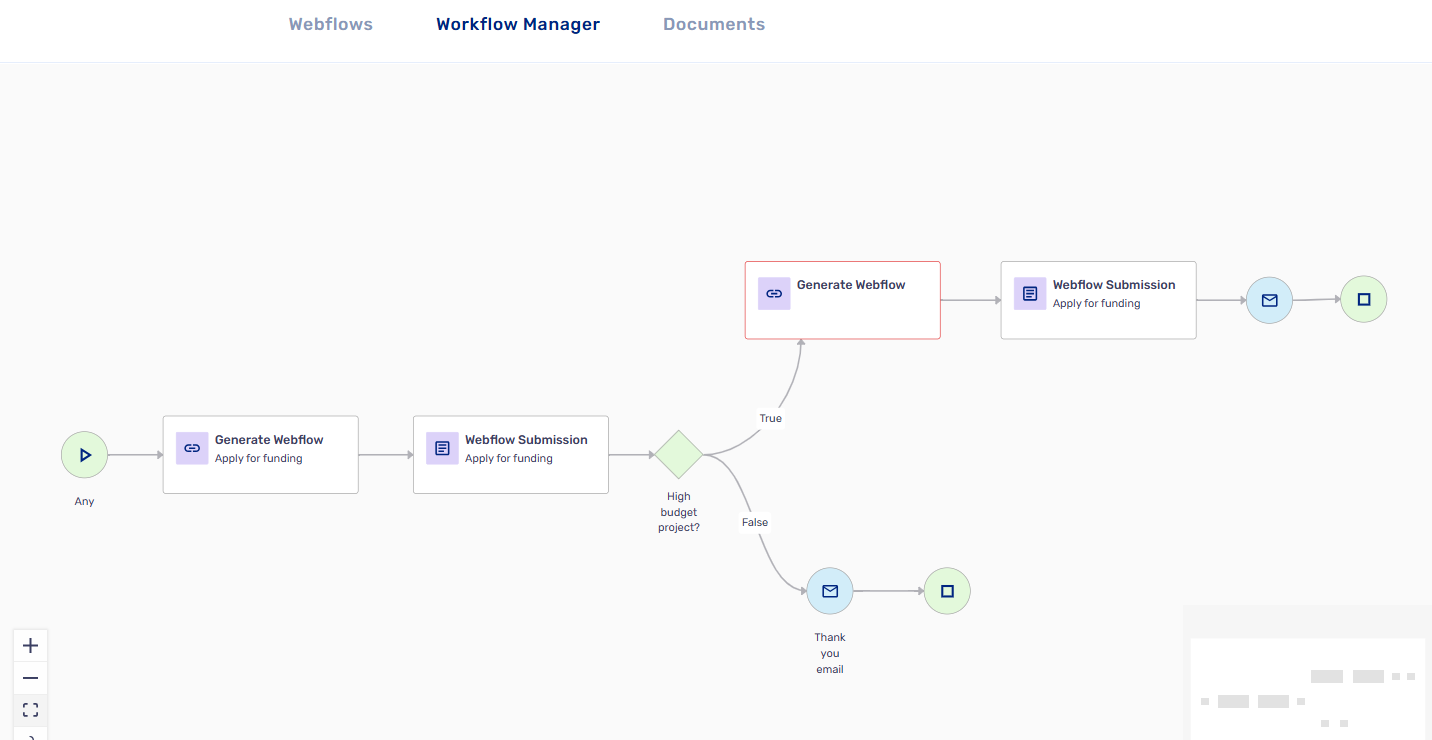Click the Any label under start node
This screenshot has height=740, width=1432.
pyautogui.click(x=84, y=501)
